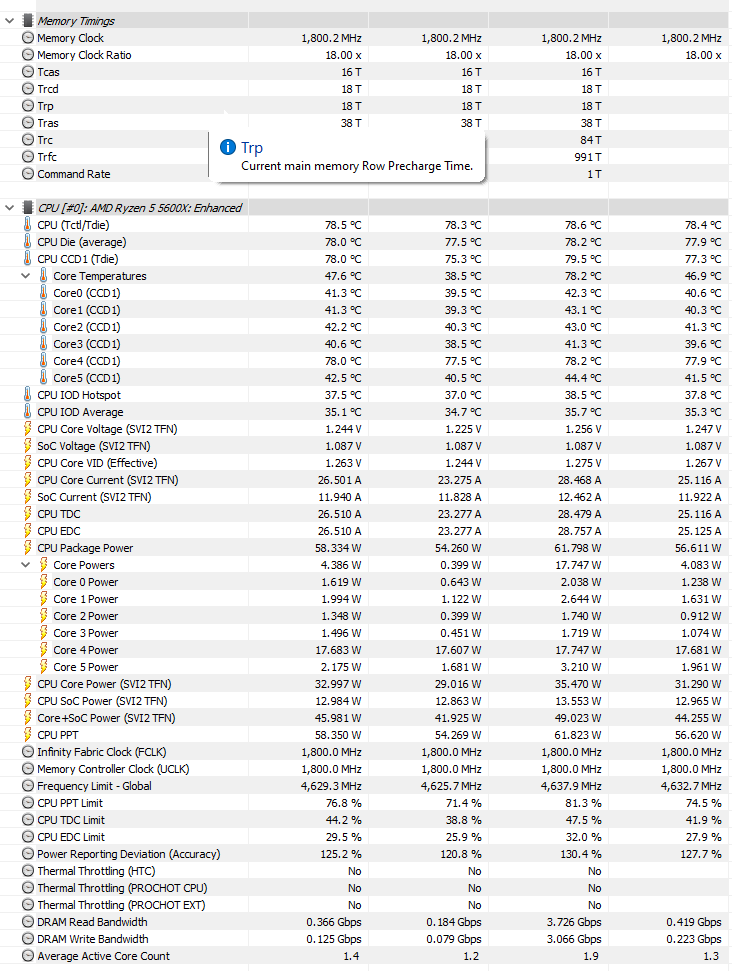Select the Core 1 Power row
Screen dimensions: 732x971
(366, 599)
